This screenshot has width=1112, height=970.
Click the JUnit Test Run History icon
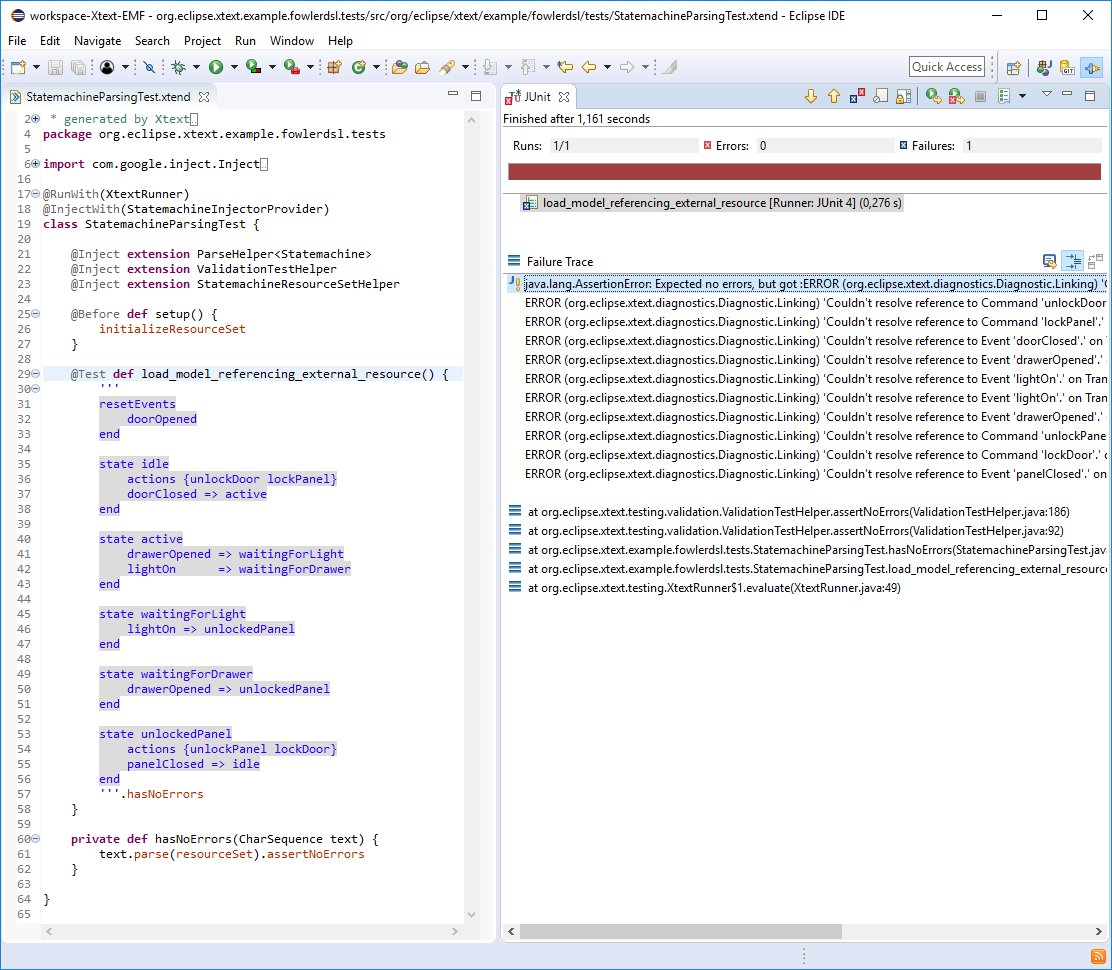1004,96
